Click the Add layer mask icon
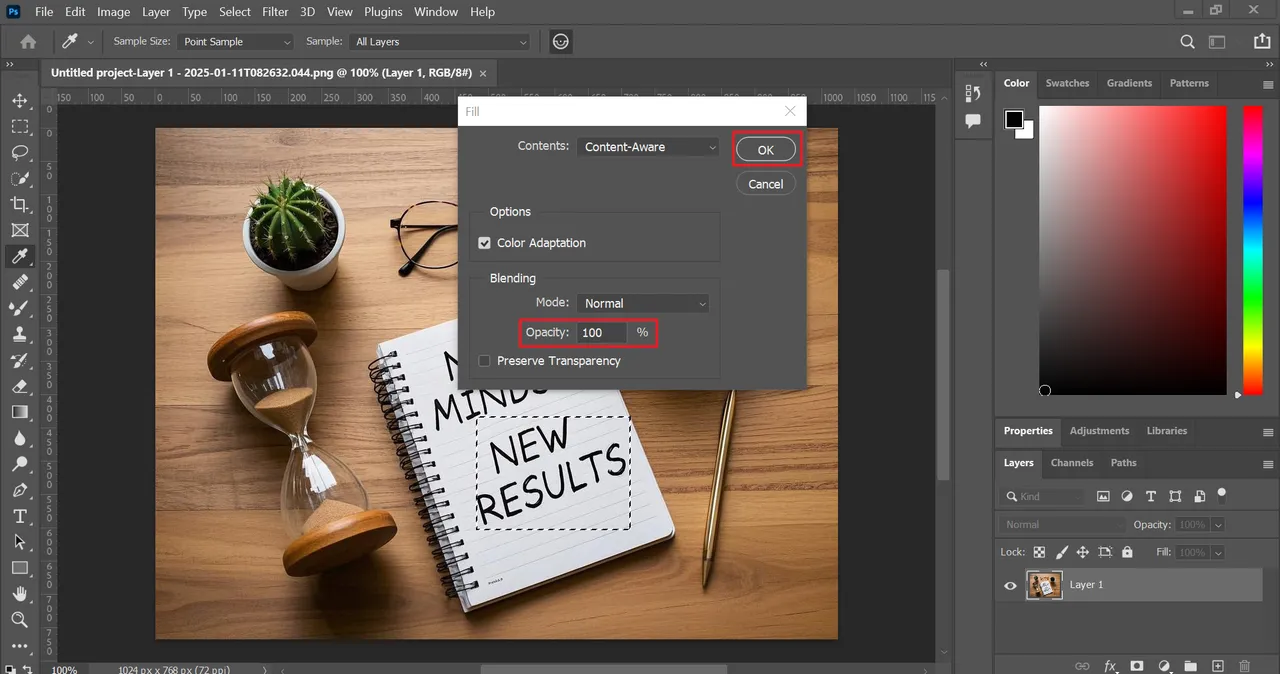 pos(1137,666)
